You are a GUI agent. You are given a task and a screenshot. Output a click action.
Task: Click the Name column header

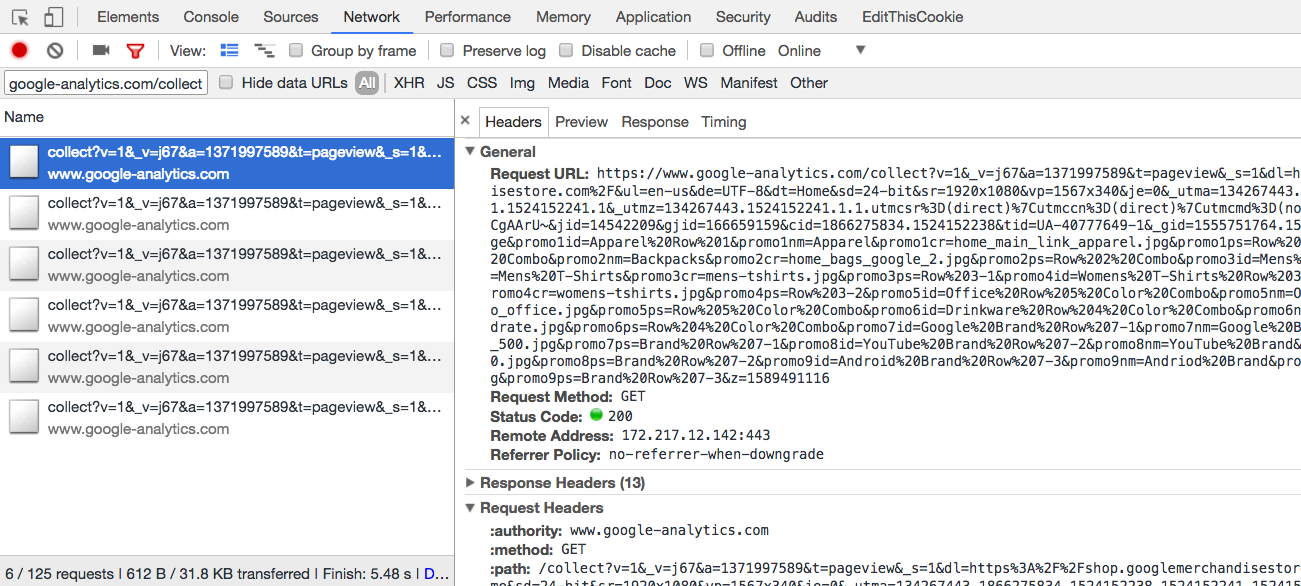(x=227, y=117)
